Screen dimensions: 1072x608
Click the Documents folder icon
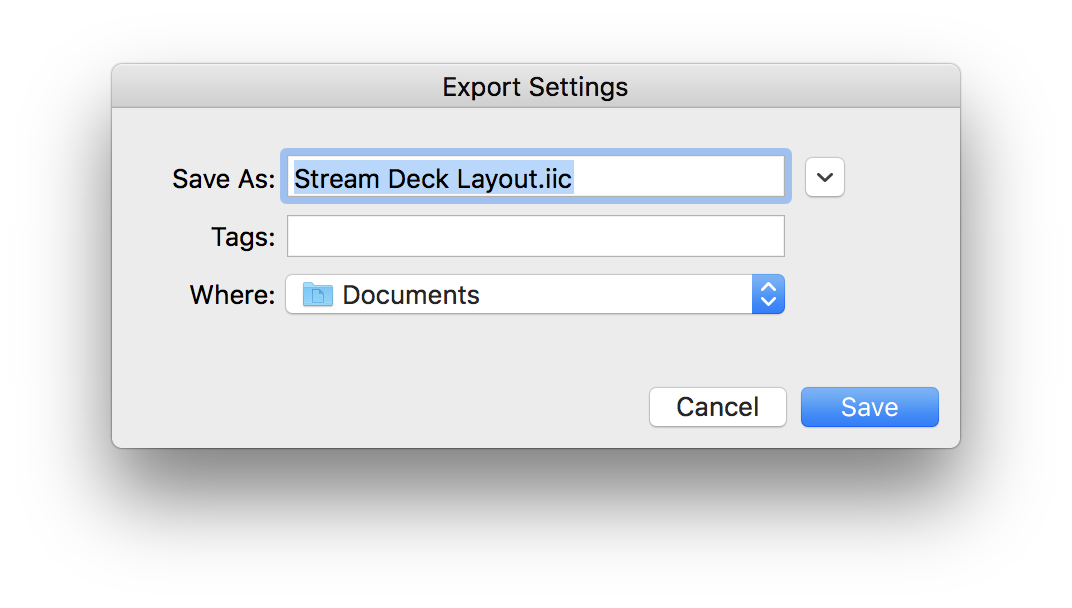[x=317, y=295]
